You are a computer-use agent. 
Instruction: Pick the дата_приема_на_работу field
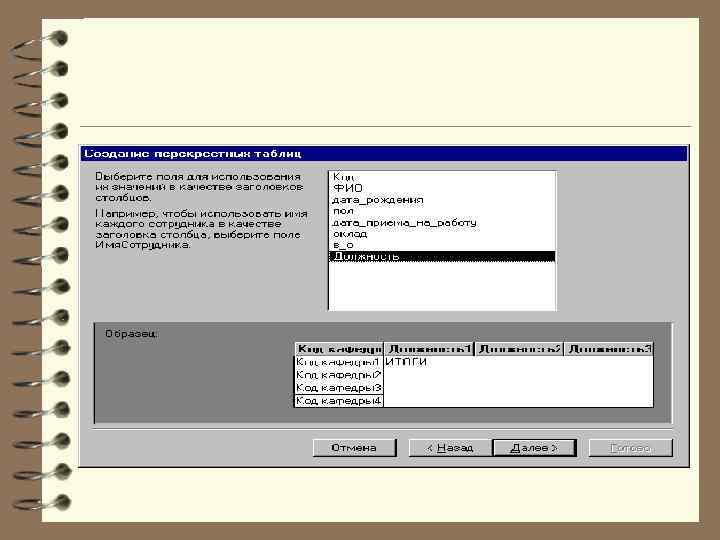(442, 223)
